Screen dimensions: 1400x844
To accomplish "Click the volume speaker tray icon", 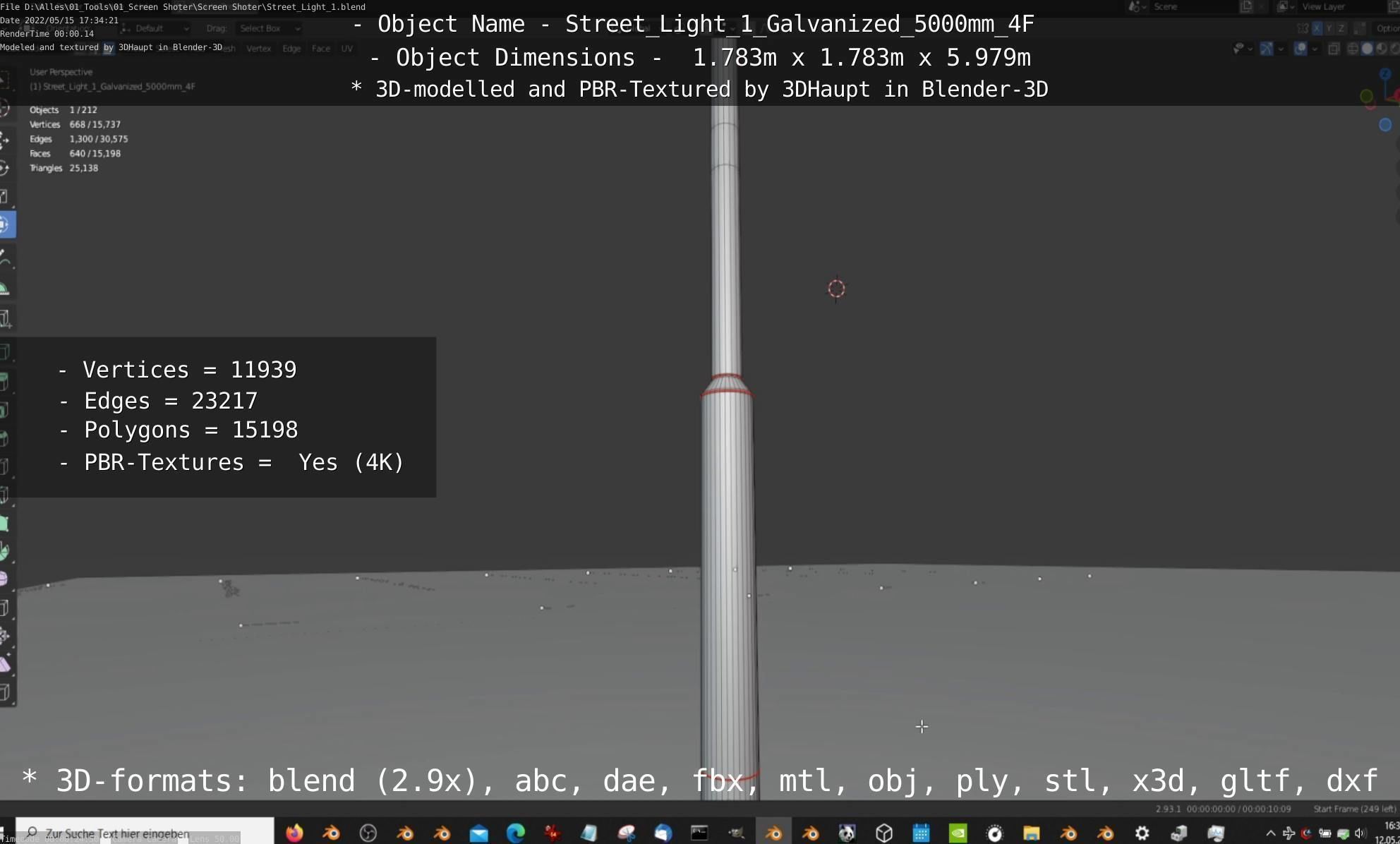I will [1360, 833].
